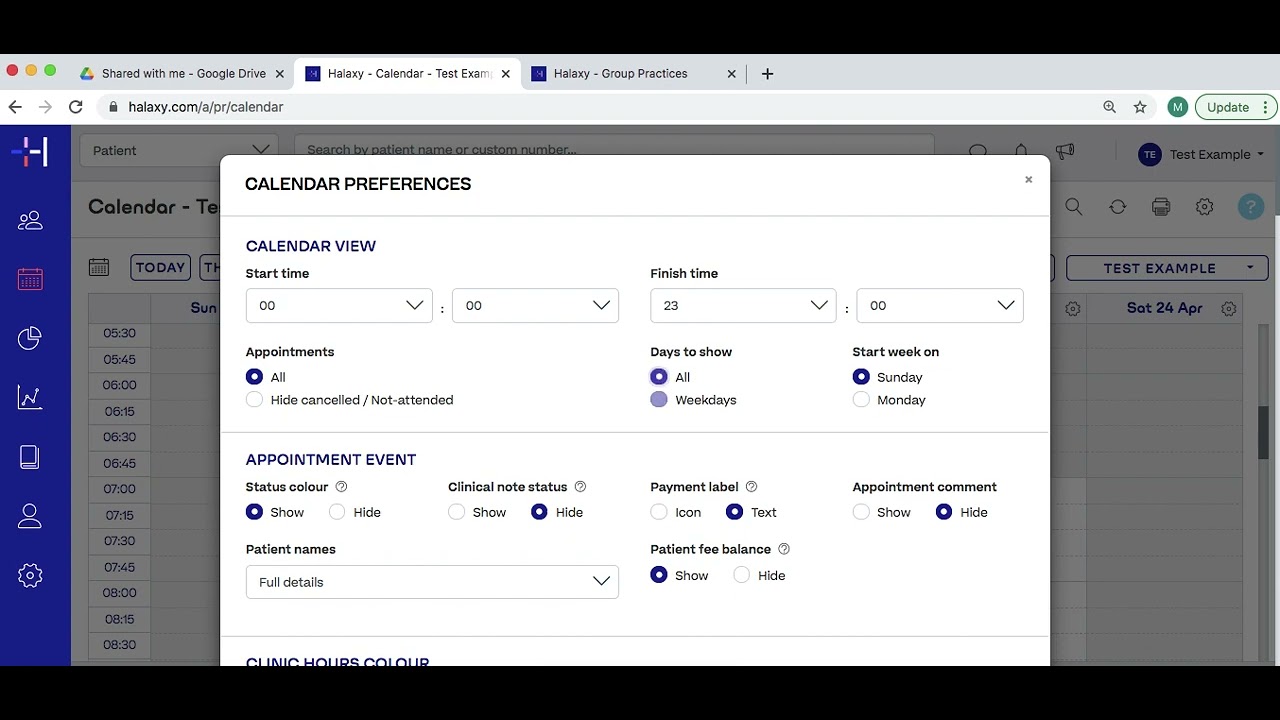Image resolution: width=1280 pixels, height=720 pixels.
Task: Open the Start time hour dropdown
Action: coord(339,306)
